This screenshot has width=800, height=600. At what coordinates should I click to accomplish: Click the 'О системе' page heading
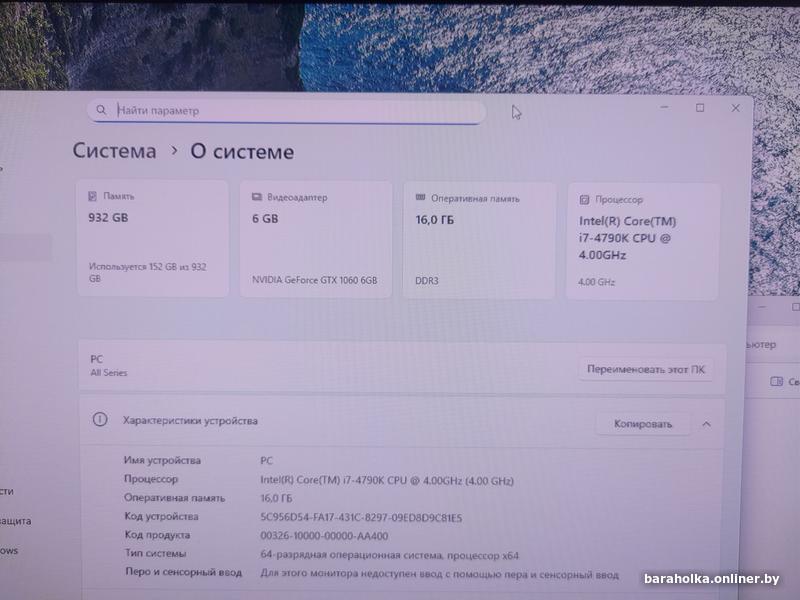click(x=242, y=152)
